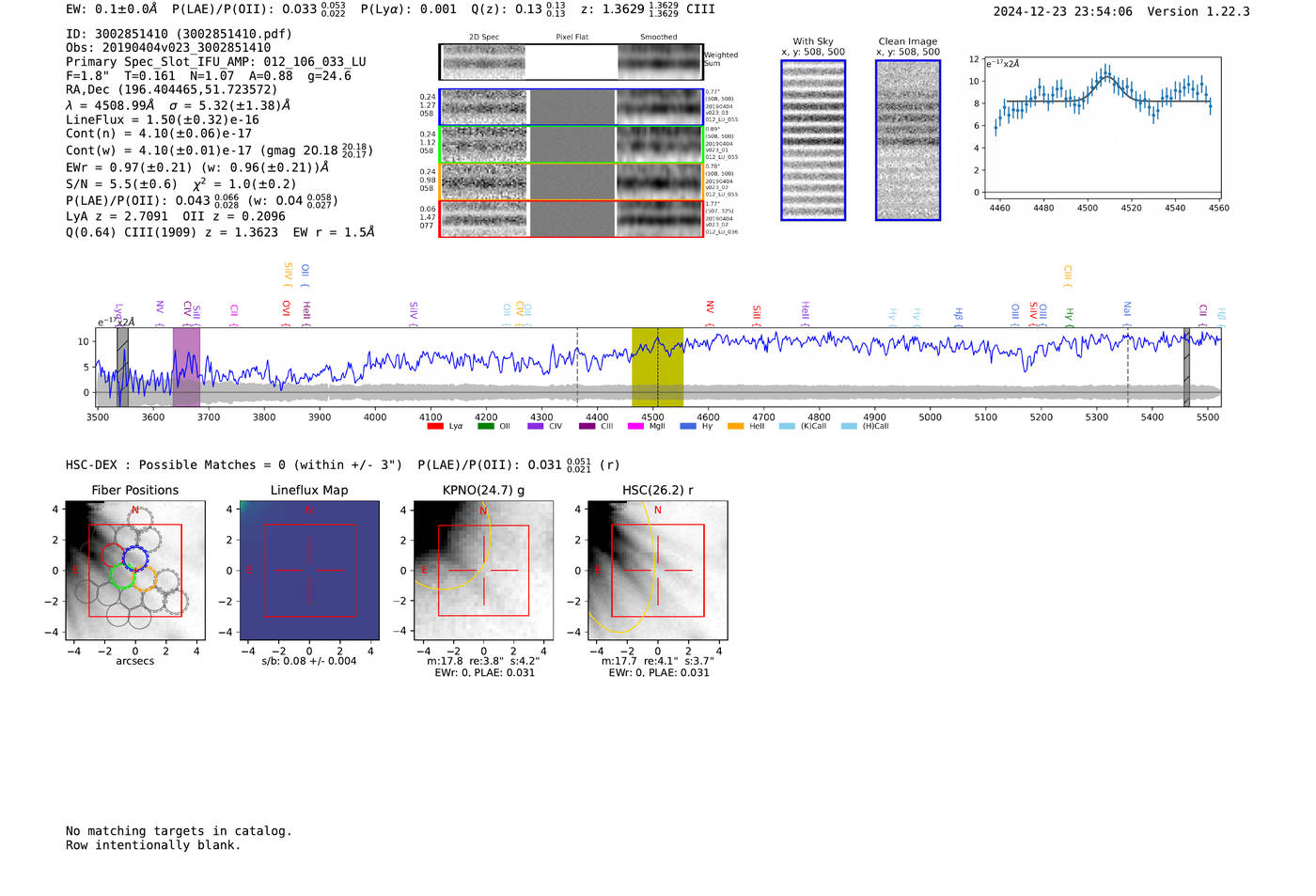Click the blue Hγ legend swatch

pyautogui.click(x=688, y=426)
